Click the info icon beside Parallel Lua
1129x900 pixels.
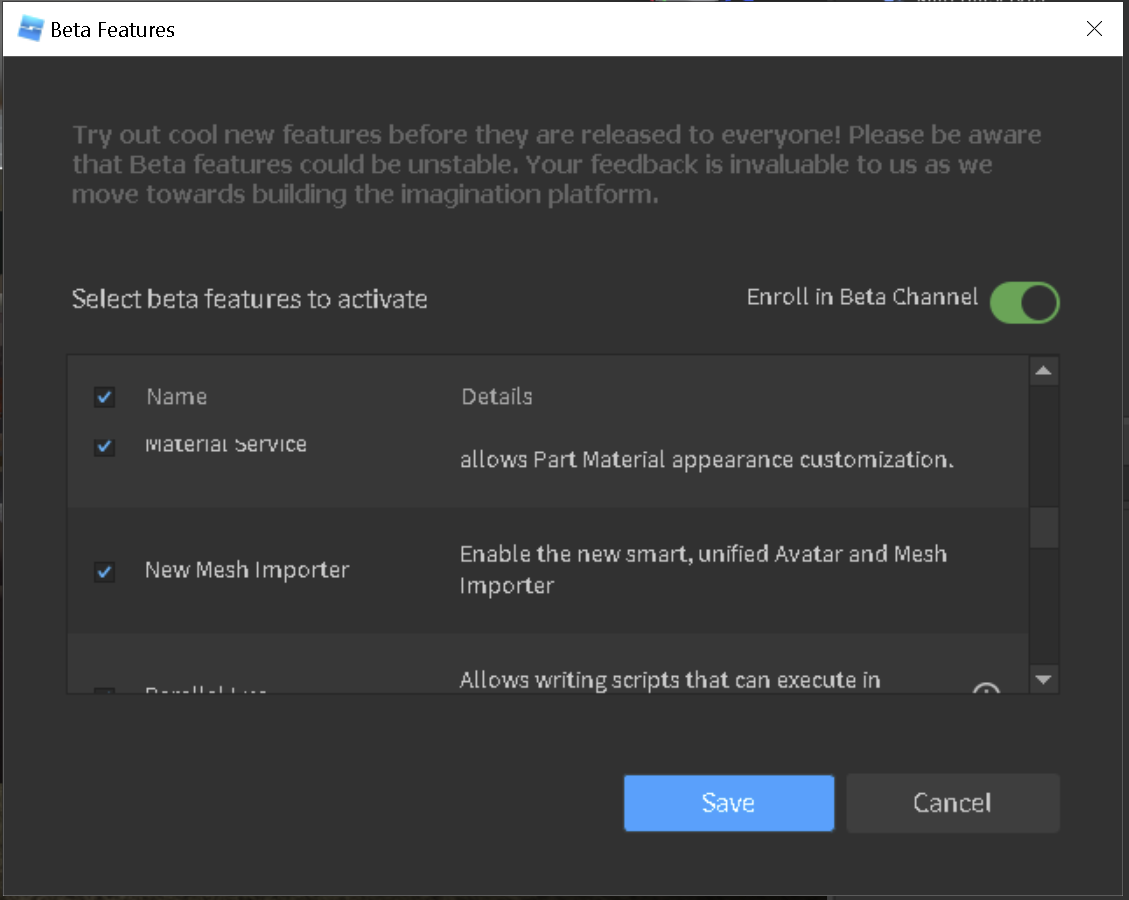click(986, 690)
